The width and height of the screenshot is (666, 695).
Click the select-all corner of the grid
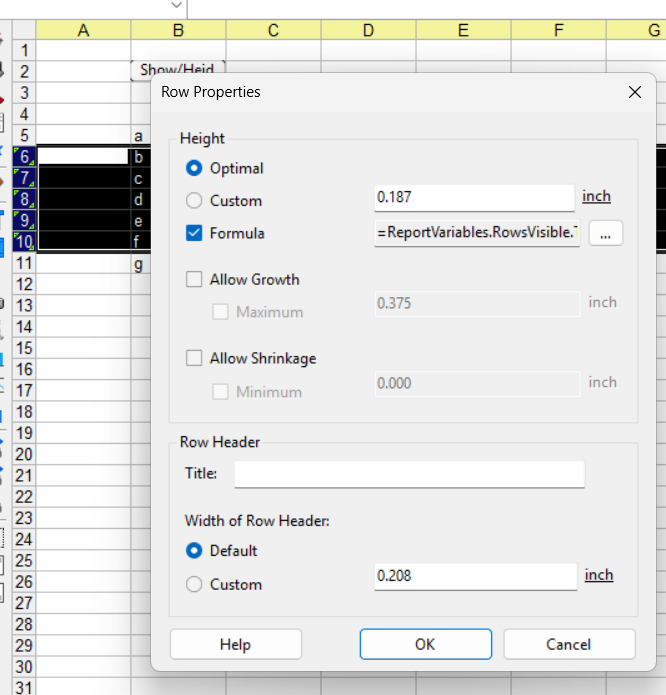click(x=24, y=30)
